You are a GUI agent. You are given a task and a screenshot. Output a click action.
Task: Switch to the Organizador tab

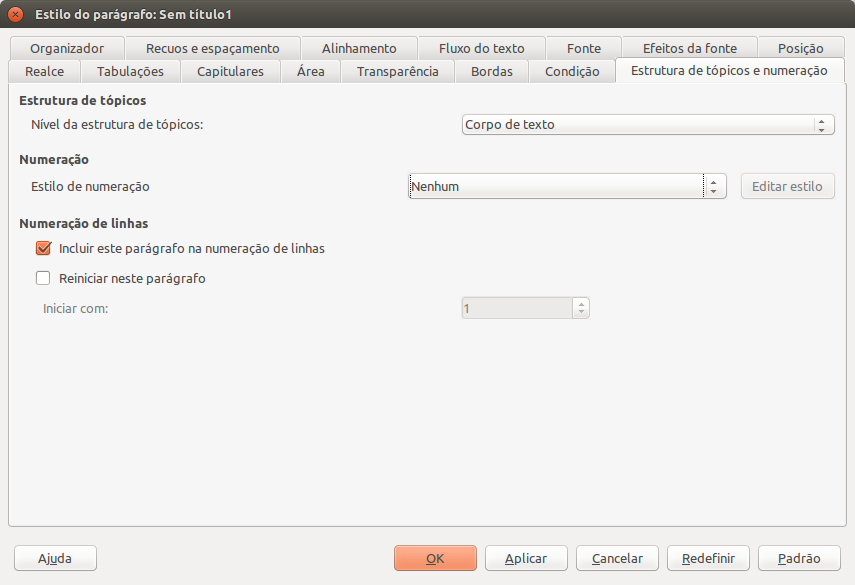click(x=67, y=49)
